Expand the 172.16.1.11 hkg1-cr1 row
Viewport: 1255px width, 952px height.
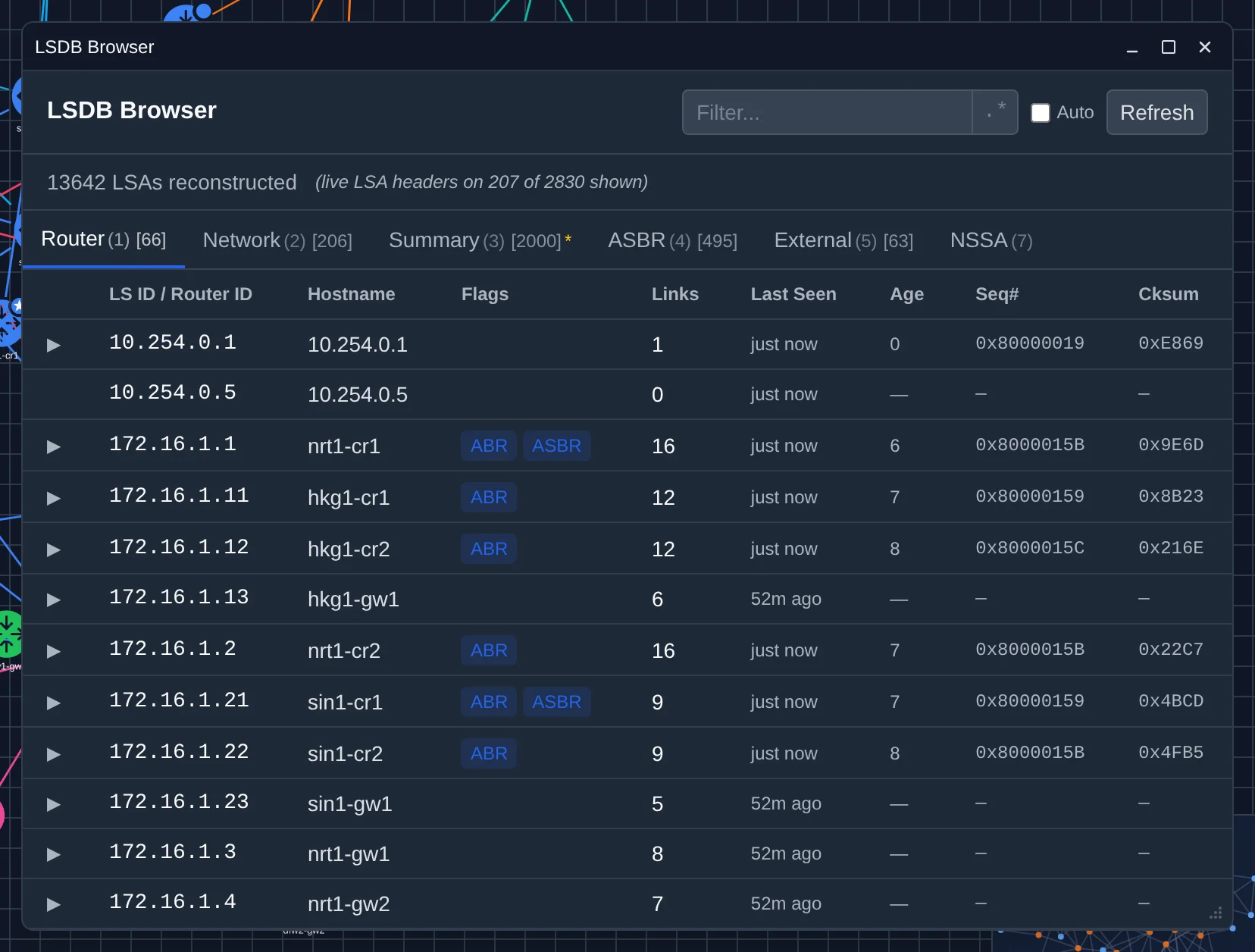pos(53,498)
